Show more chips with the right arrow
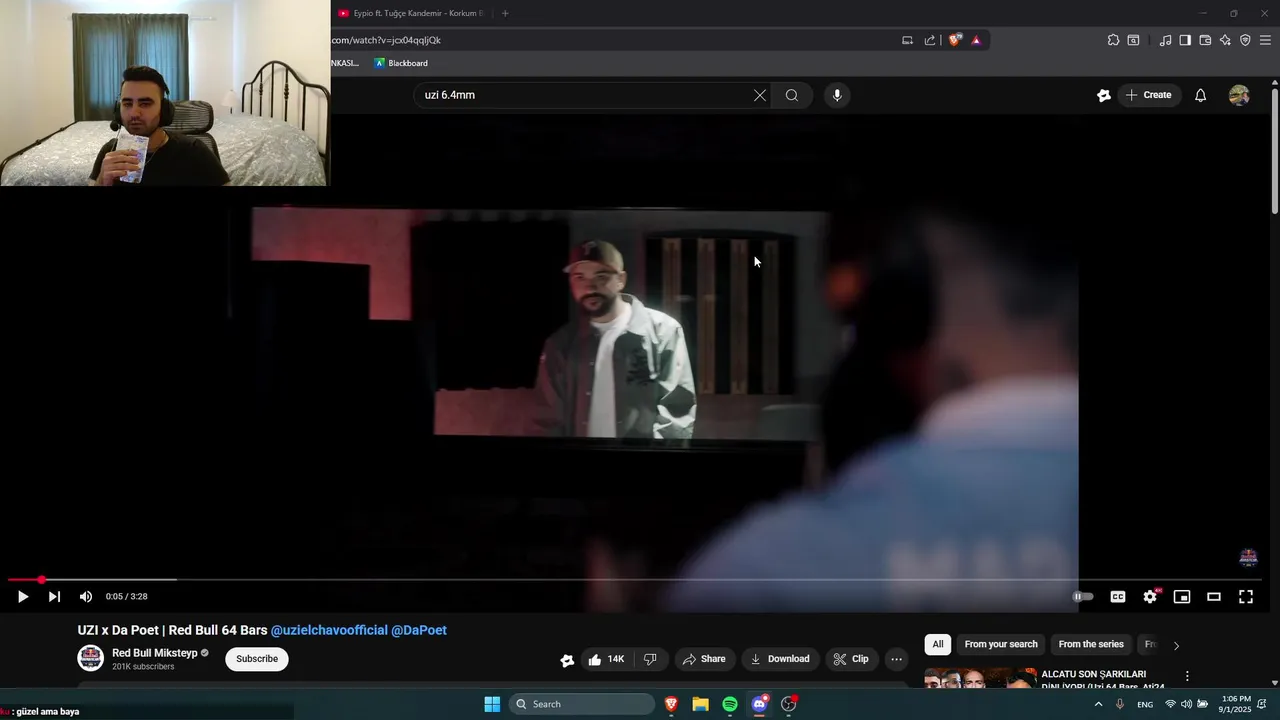This screenshot has width=1280, height=720. pyautogui.click(x=1176, y=646)
